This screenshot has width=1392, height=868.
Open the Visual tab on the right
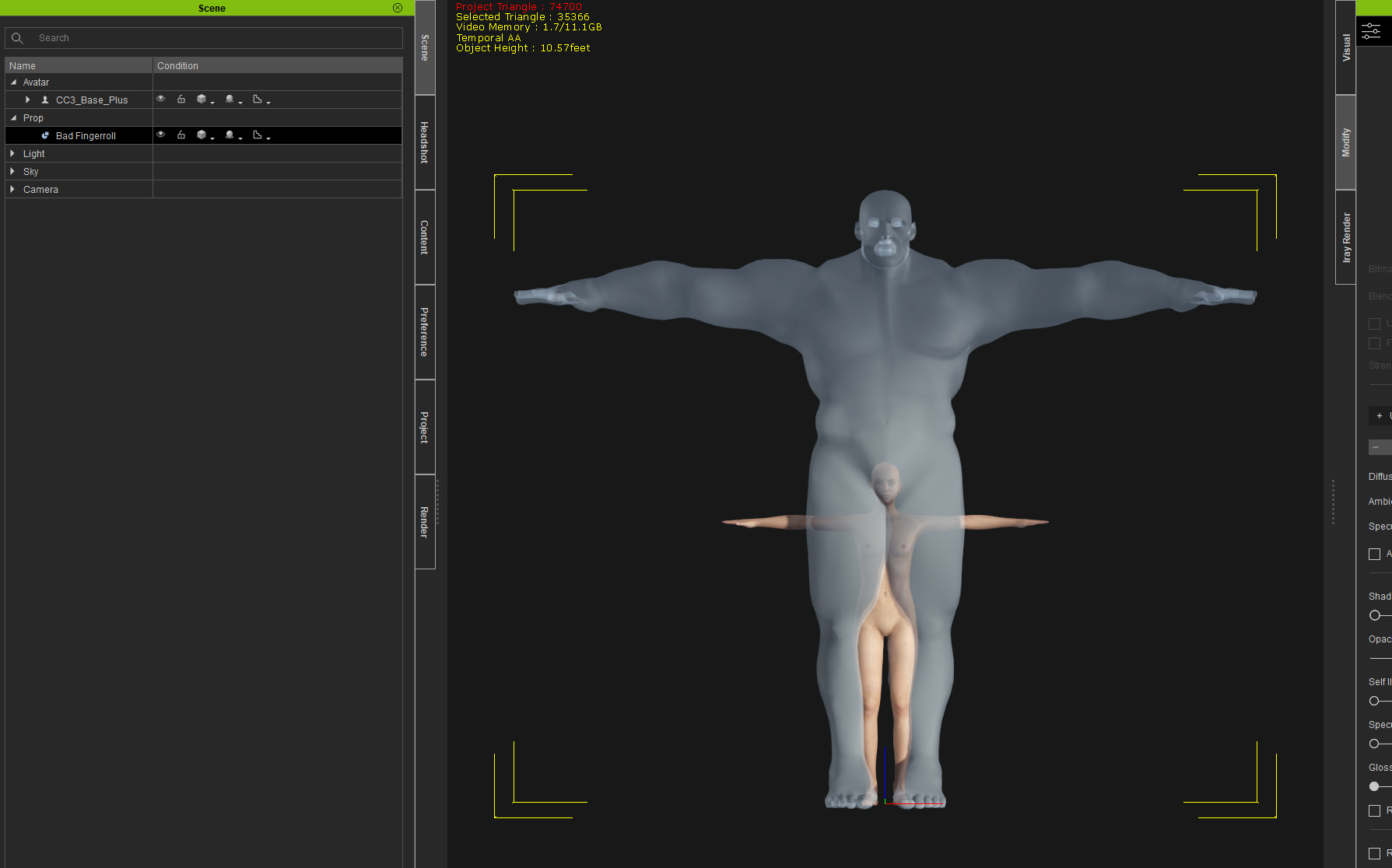click(1346, 47)
